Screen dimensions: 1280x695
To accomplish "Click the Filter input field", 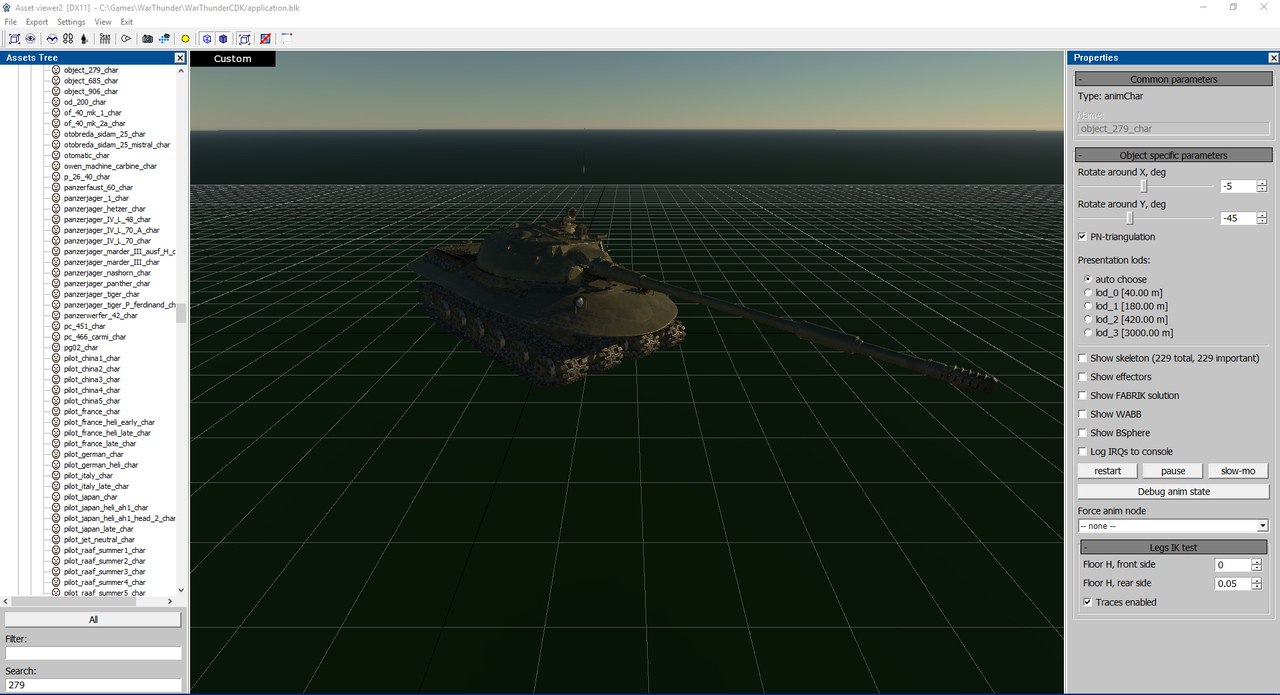I will click(93, 653).
